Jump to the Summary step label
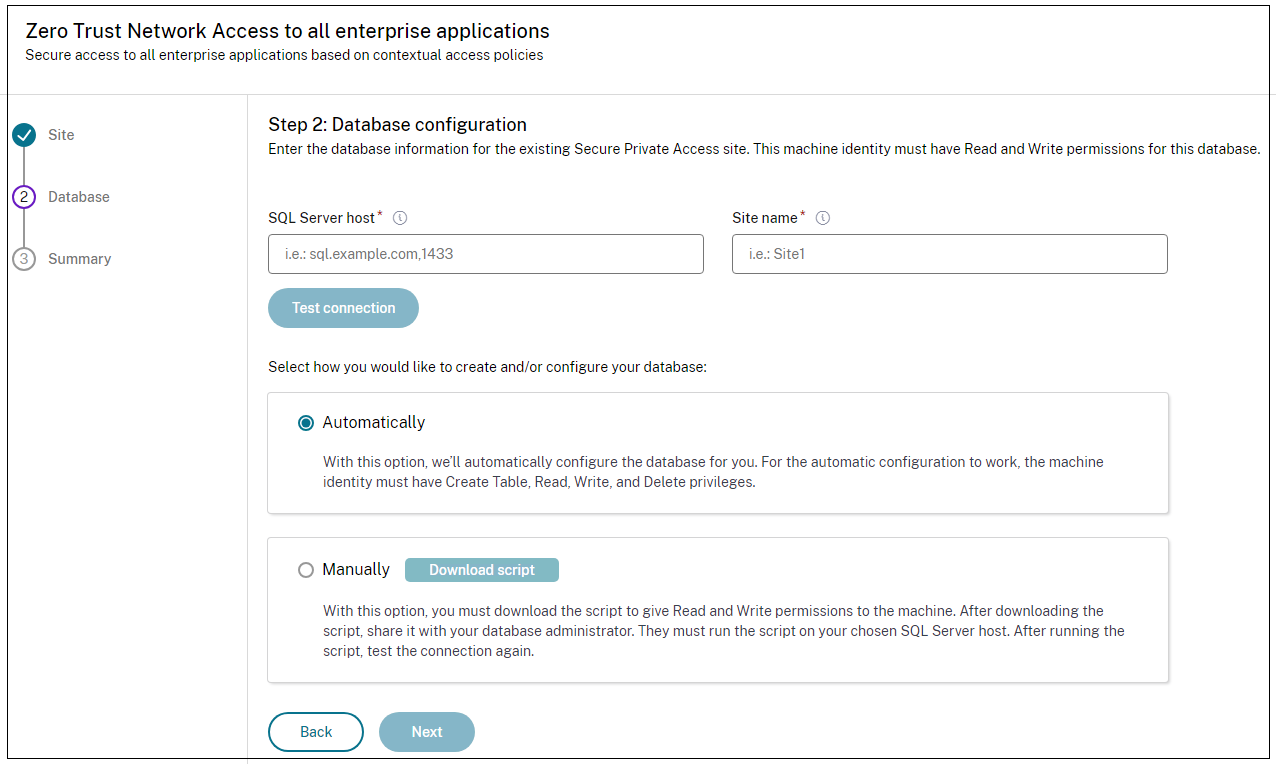1276x764 pixels. tap(80, 259)
